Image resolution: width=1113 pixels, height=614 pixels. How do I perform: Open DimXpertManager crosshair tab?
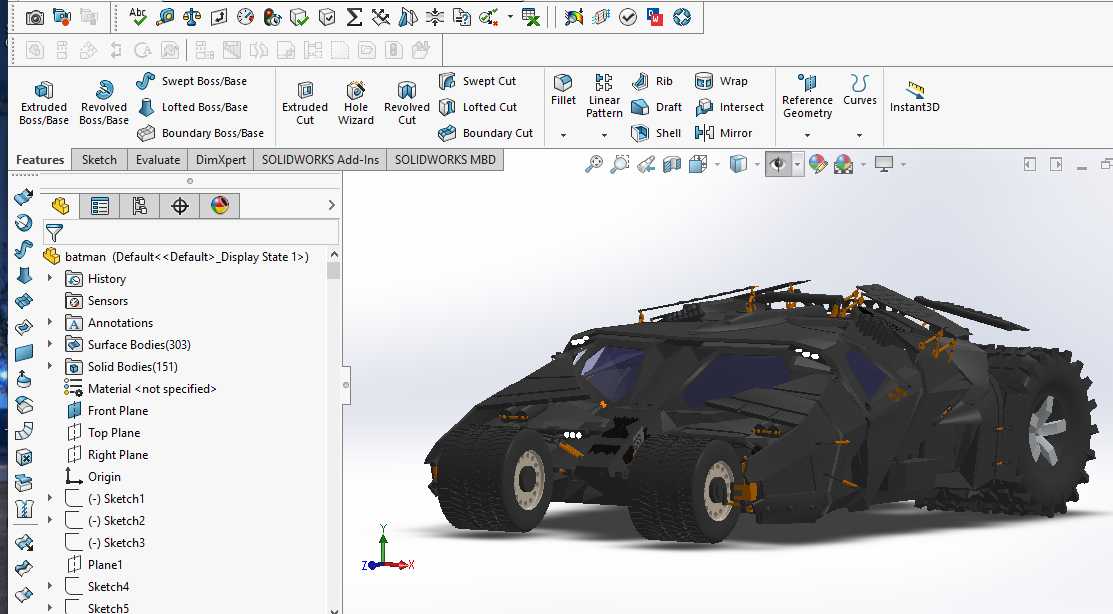pos(180,206)
